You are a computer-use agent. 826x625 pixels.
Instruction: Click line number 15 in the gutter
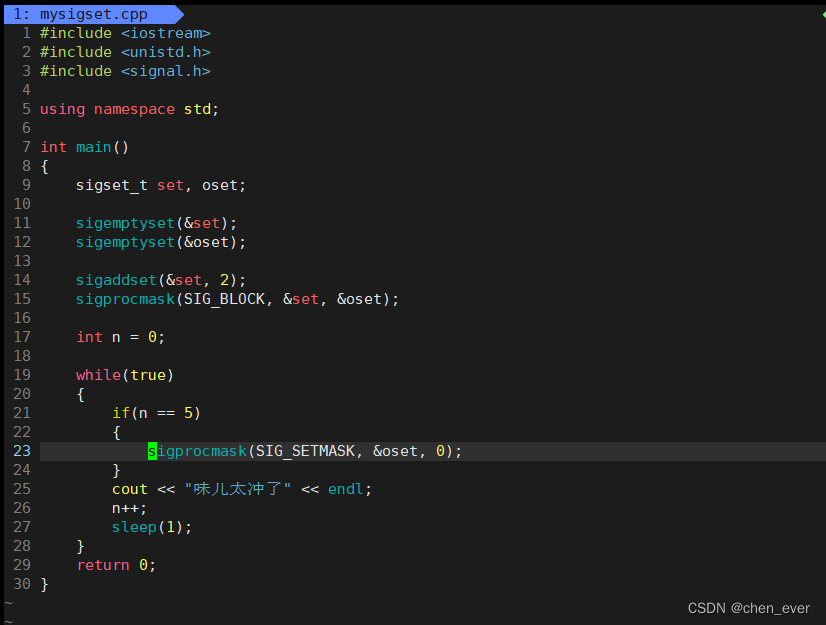pos(22,299)
